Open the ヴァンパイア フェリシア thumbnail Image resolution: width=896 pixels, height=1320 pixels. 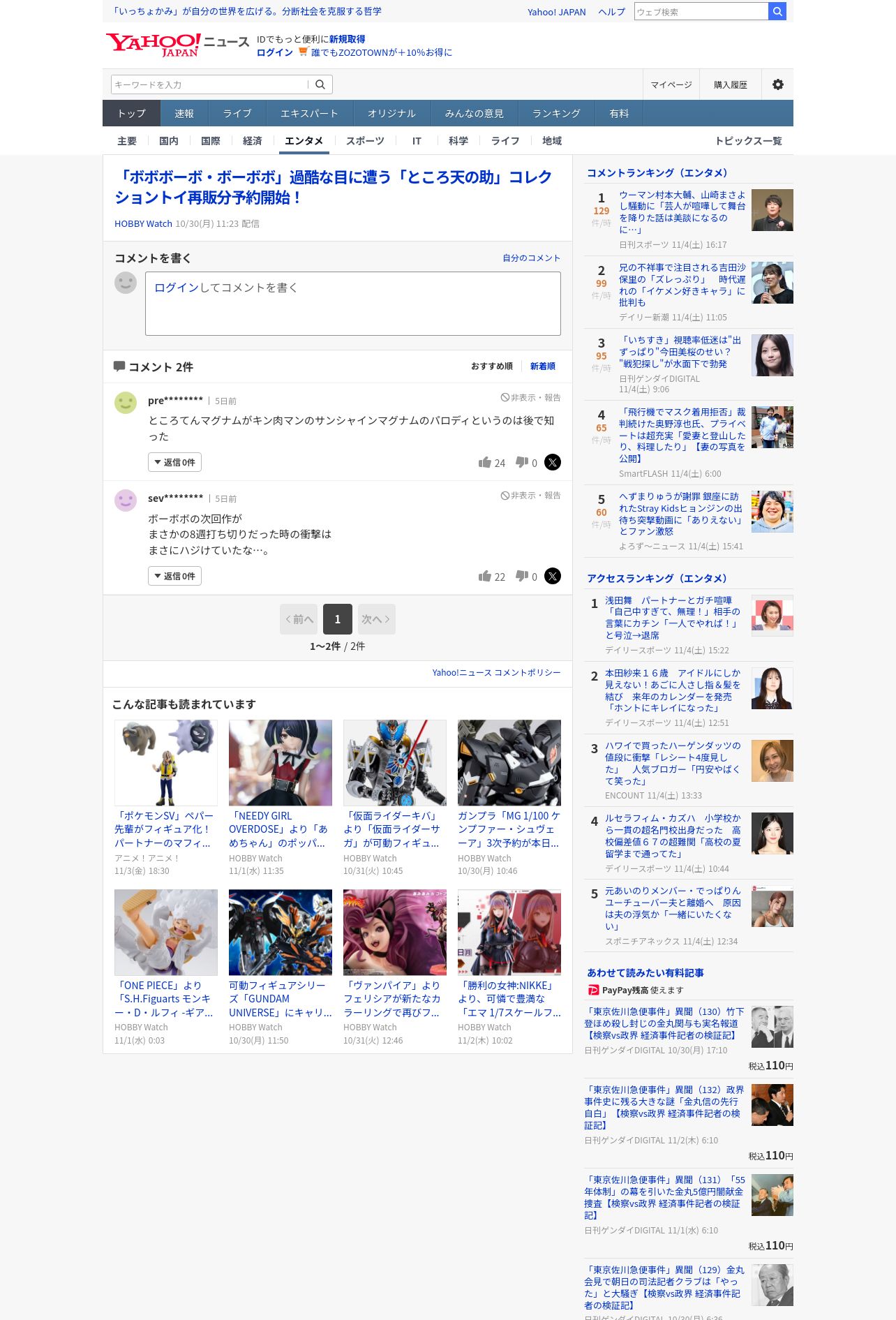[395, 933]
